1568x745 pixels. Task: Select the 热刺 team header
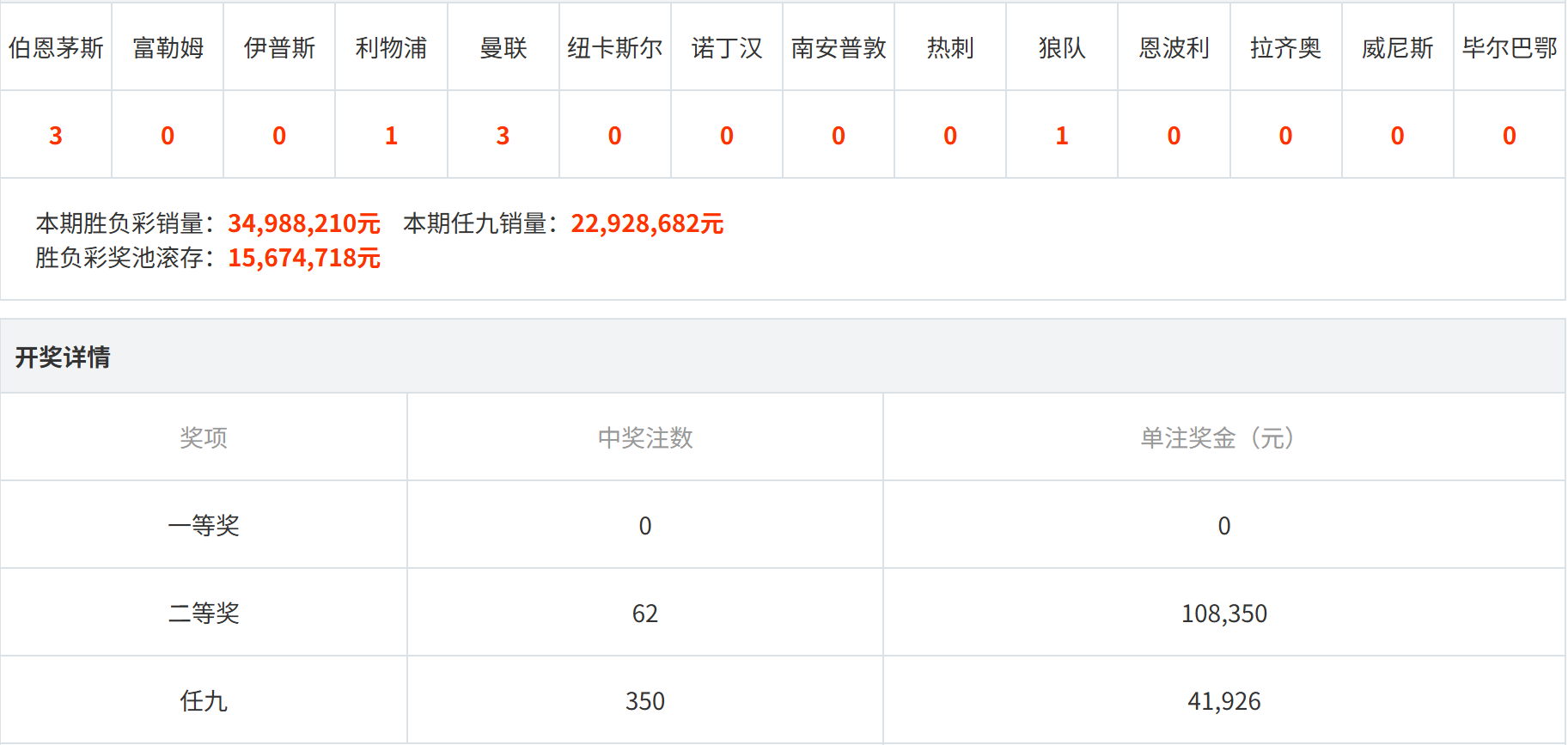(x=950, y=47)
